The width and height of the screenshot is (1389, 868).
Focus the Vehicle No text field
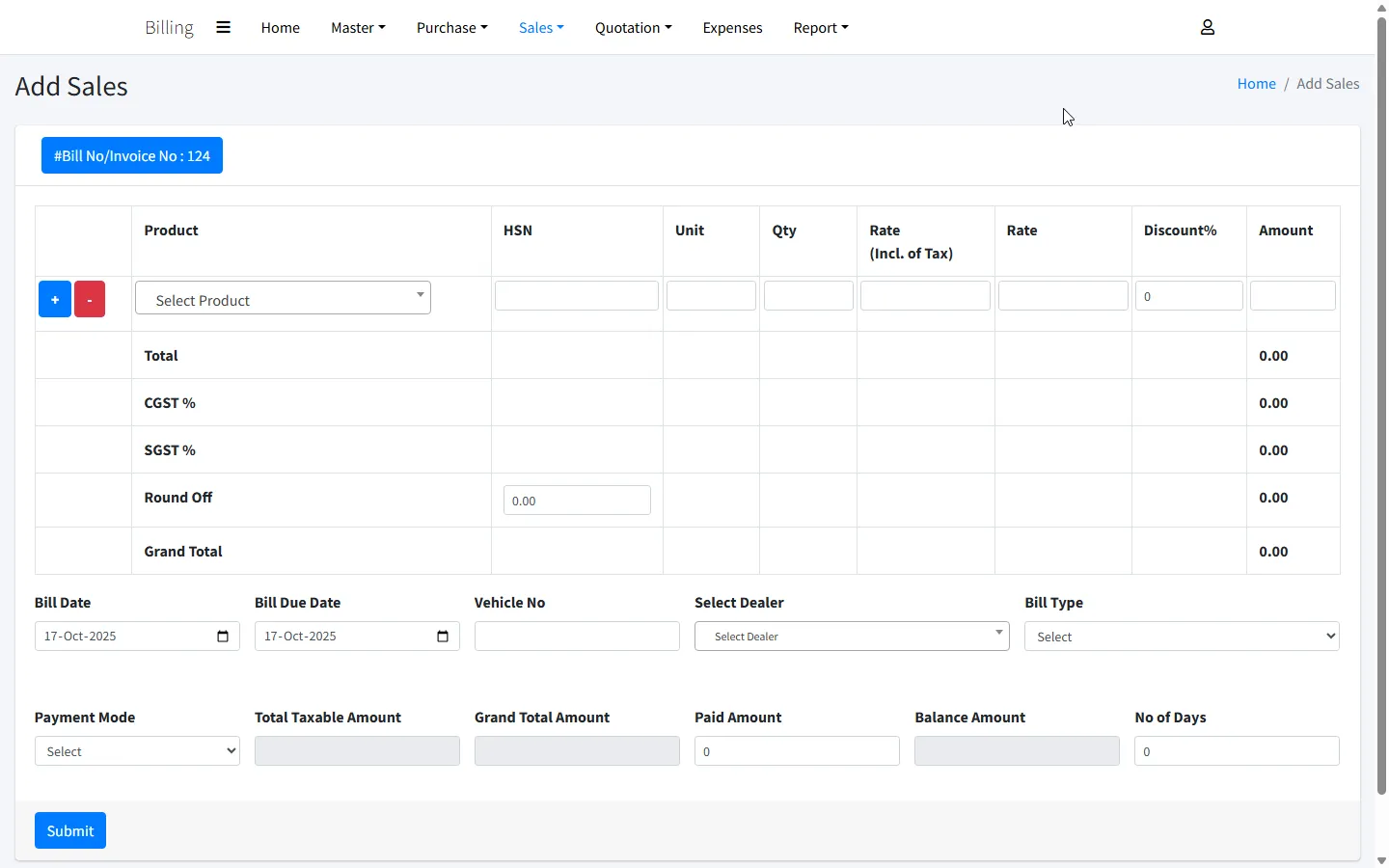[x=577, y=637]
